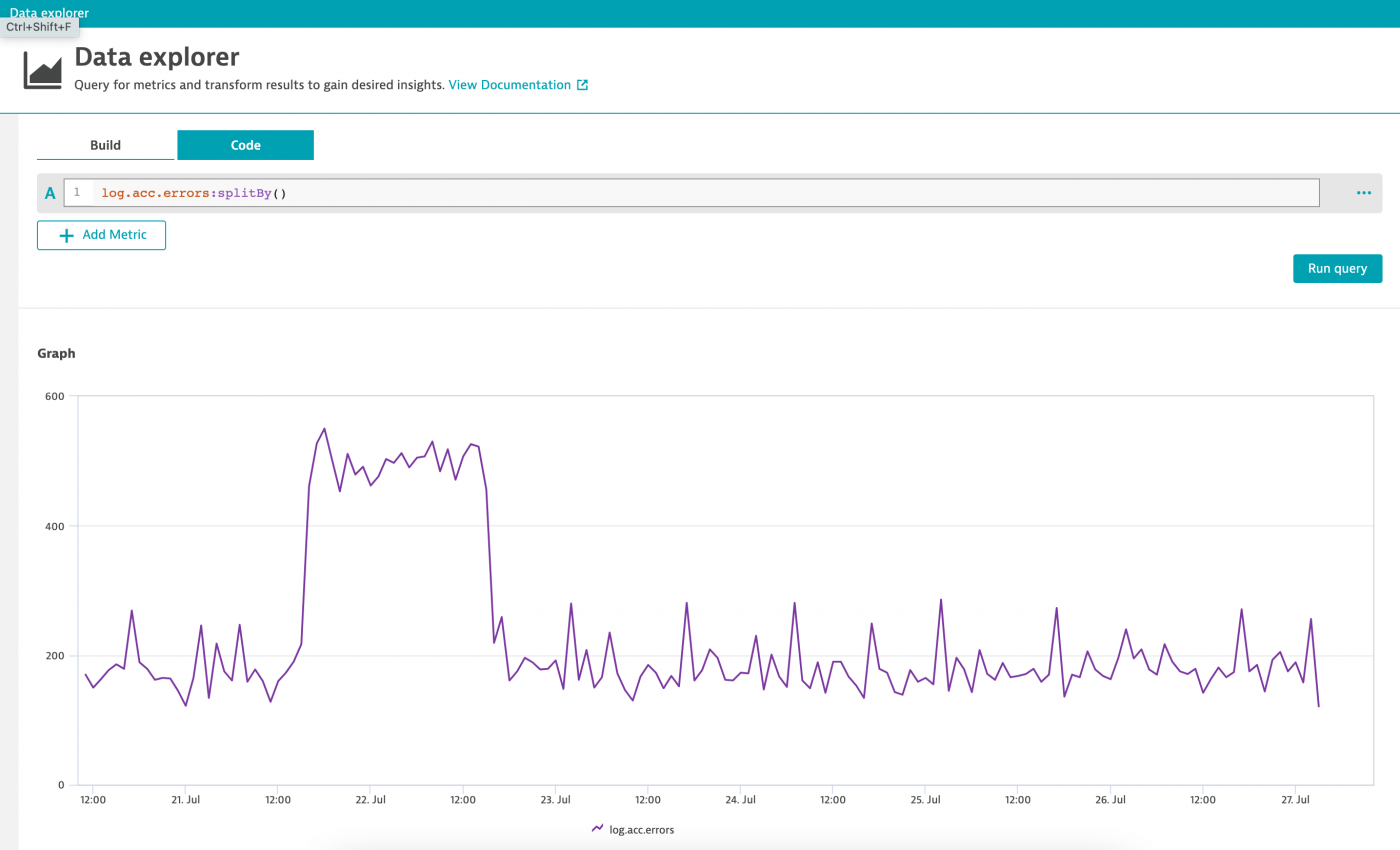The height and width of the screenshot is (850, 1400).
Task: Click the plus icon inside Add Metric button
Action: tap(66, 235)
